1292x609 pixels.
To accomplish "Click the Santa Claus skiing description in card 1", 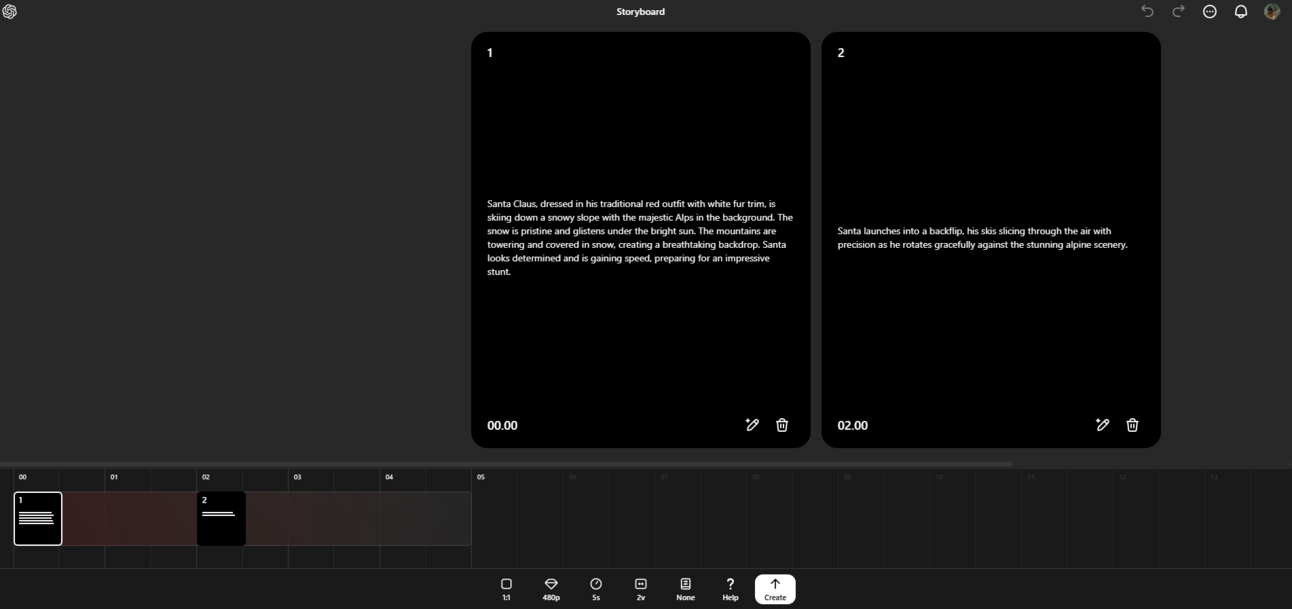I will click(640, 237).
